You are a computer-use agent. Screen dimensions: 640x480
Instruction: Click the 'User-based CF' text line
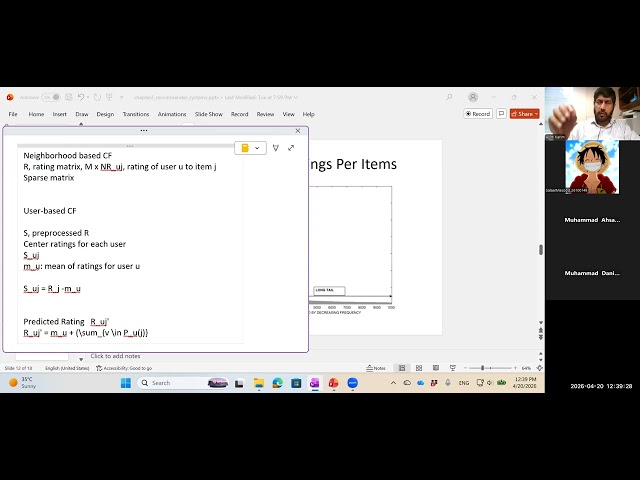50,211
